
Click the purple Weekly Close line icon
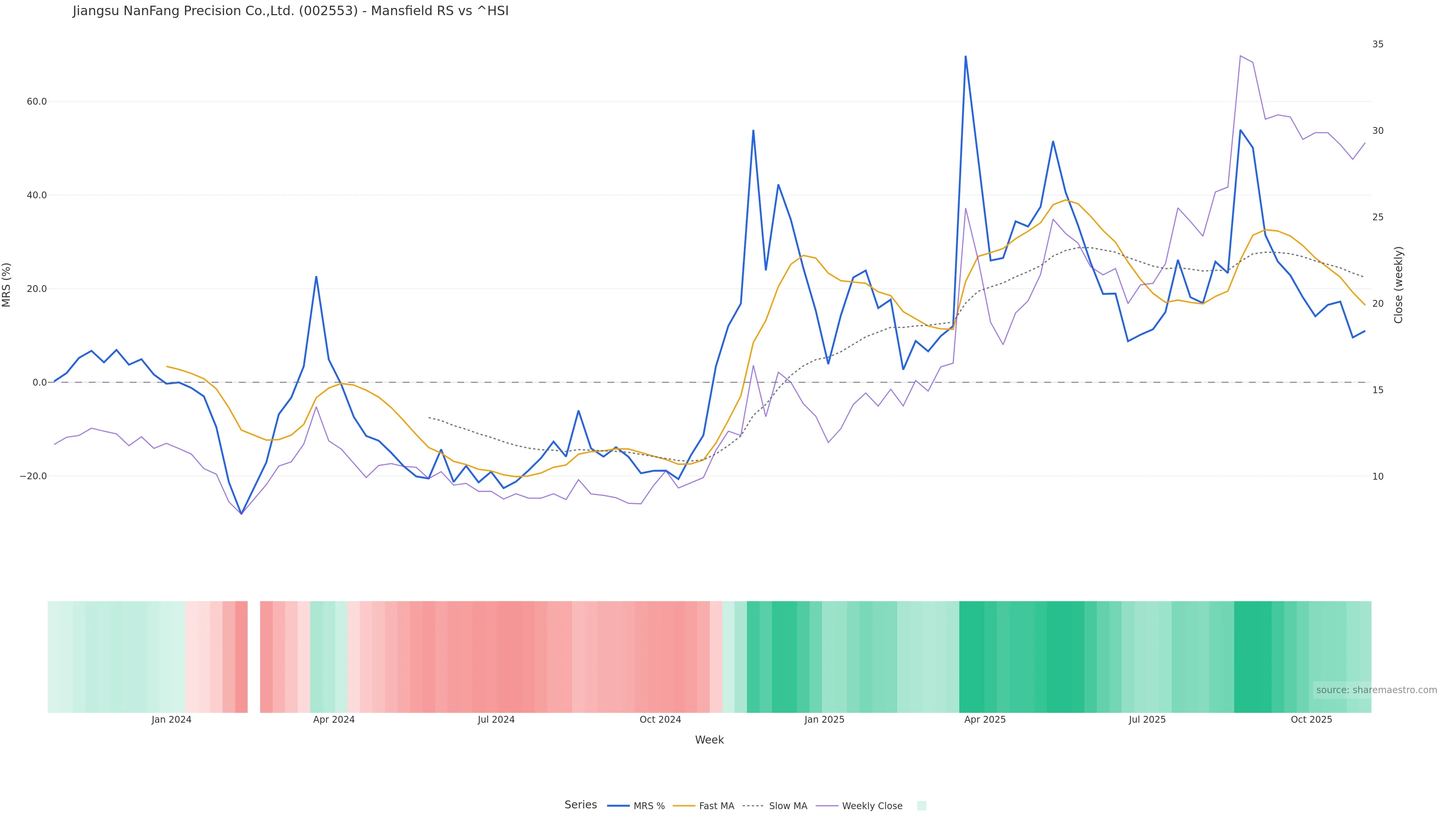click(827, 806)
